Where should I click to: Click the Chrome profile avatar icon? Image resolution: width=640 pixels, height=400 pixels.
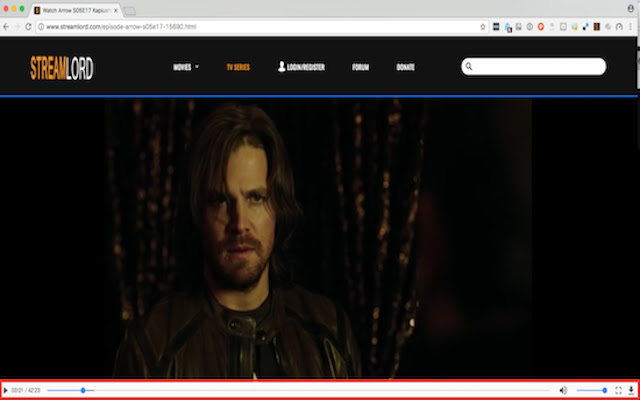(631, 9)
